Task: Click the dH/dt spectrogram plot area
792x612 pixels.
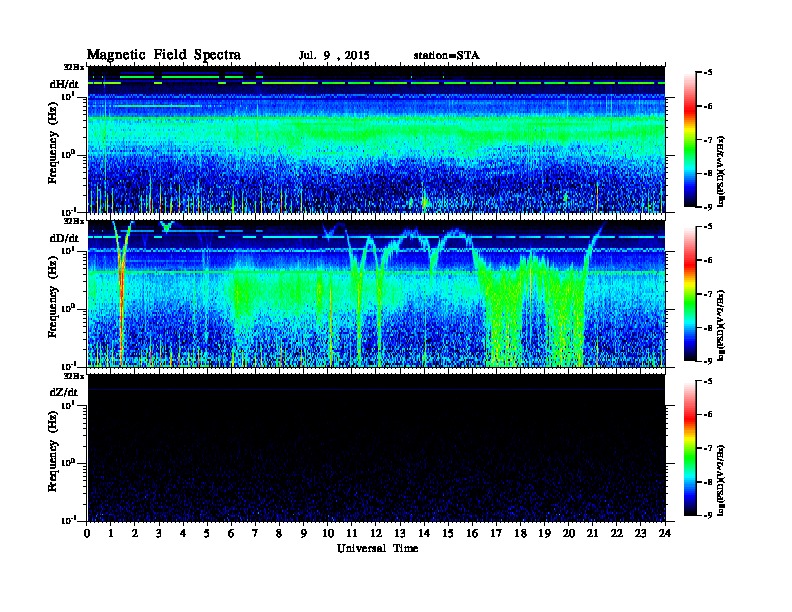Action: pos(376,139)
